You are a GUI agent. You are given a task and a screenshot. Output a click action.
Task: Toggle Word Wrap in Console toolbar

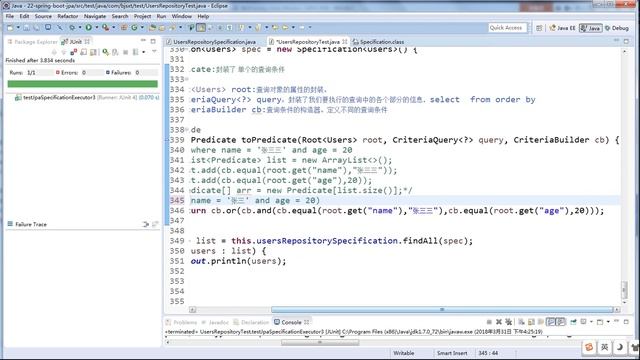540,322
